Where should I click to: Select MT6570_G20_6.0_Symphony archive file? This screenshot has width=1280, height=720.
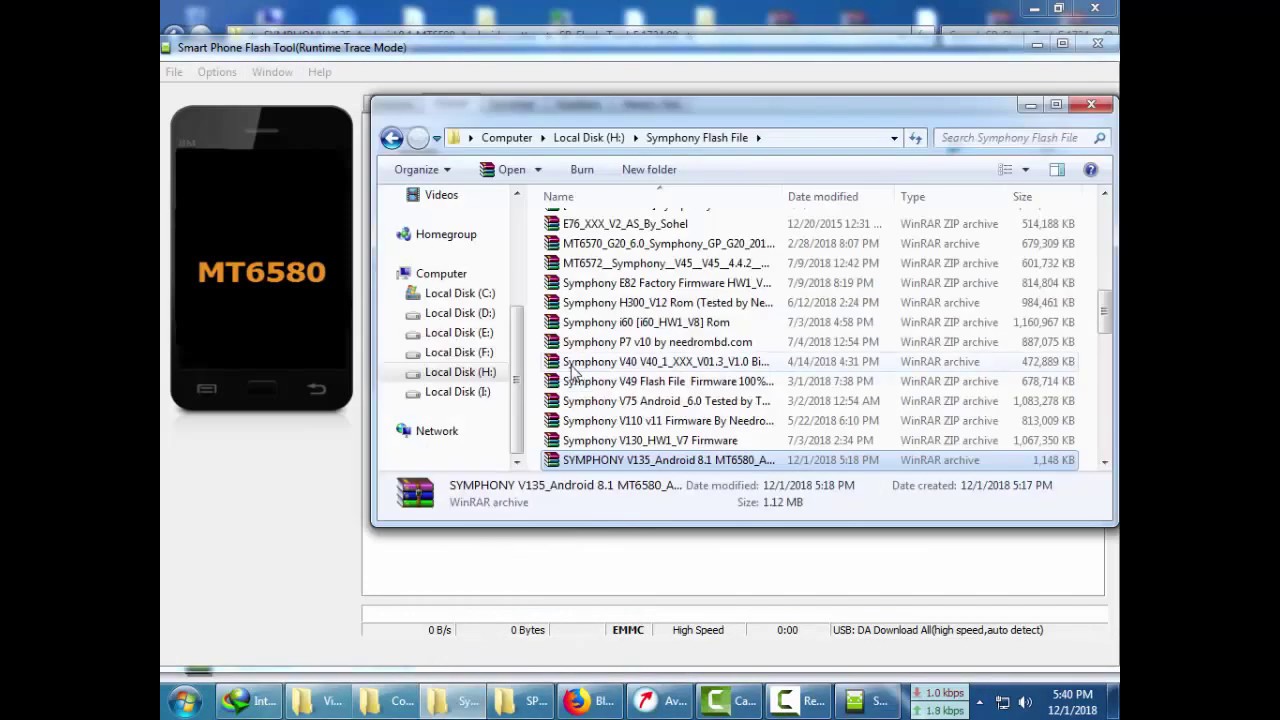(810, 244)
